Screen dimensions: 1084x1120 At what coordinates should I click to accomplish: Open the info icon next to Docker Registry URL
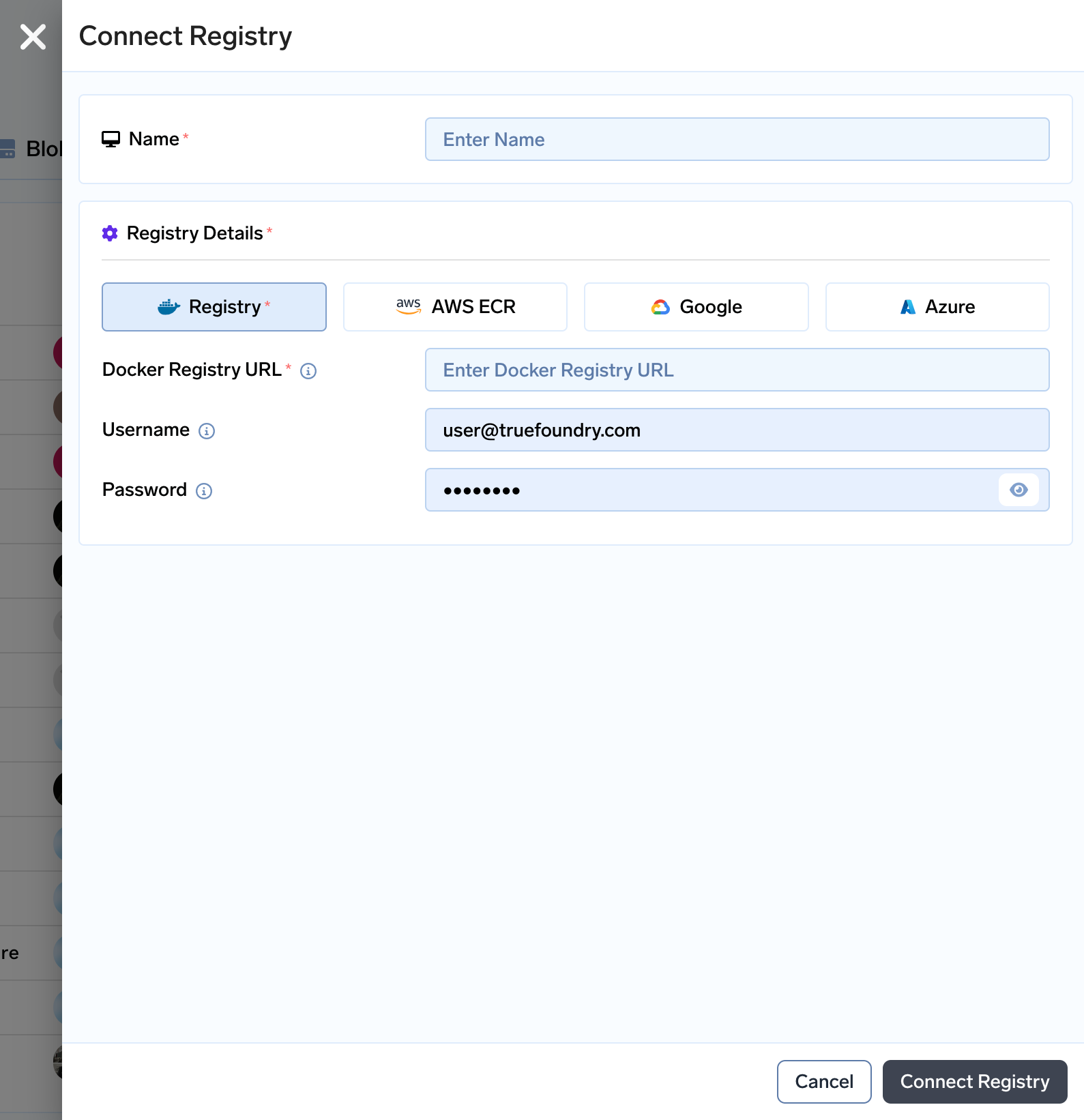(308, 371)
